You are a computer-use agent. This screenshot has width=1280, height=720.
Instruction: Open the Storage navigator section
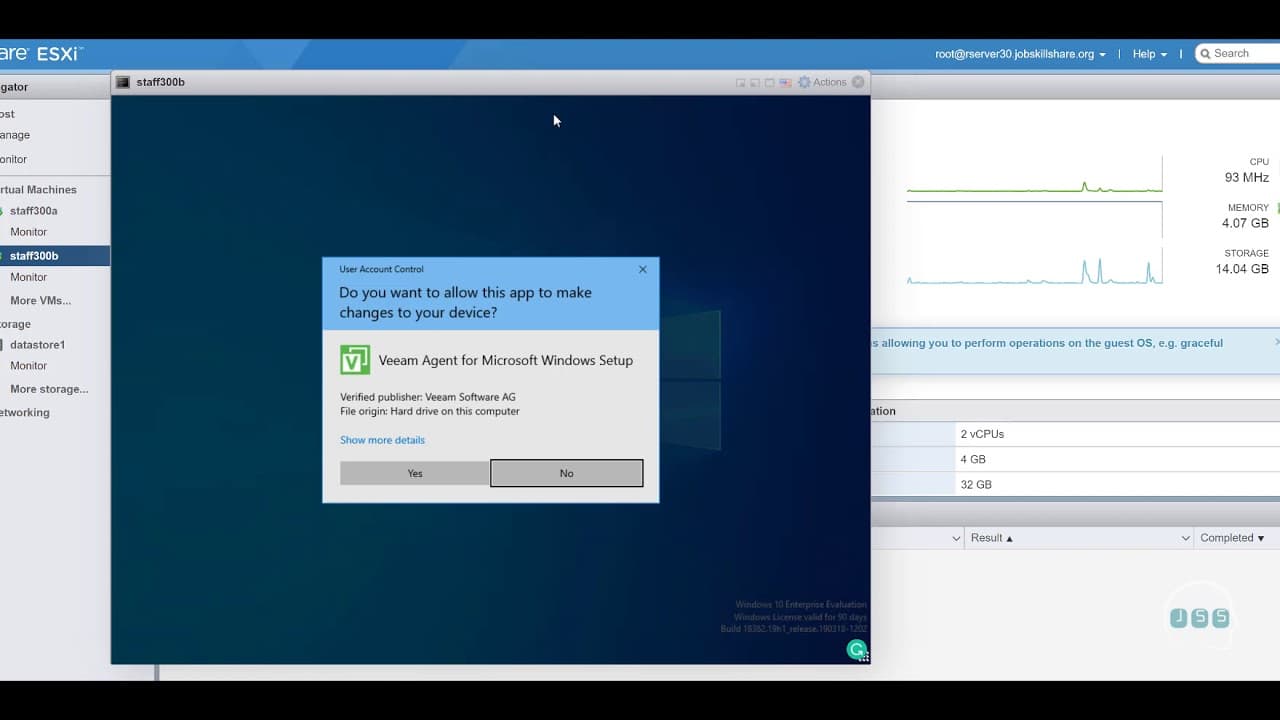(16, 324)
